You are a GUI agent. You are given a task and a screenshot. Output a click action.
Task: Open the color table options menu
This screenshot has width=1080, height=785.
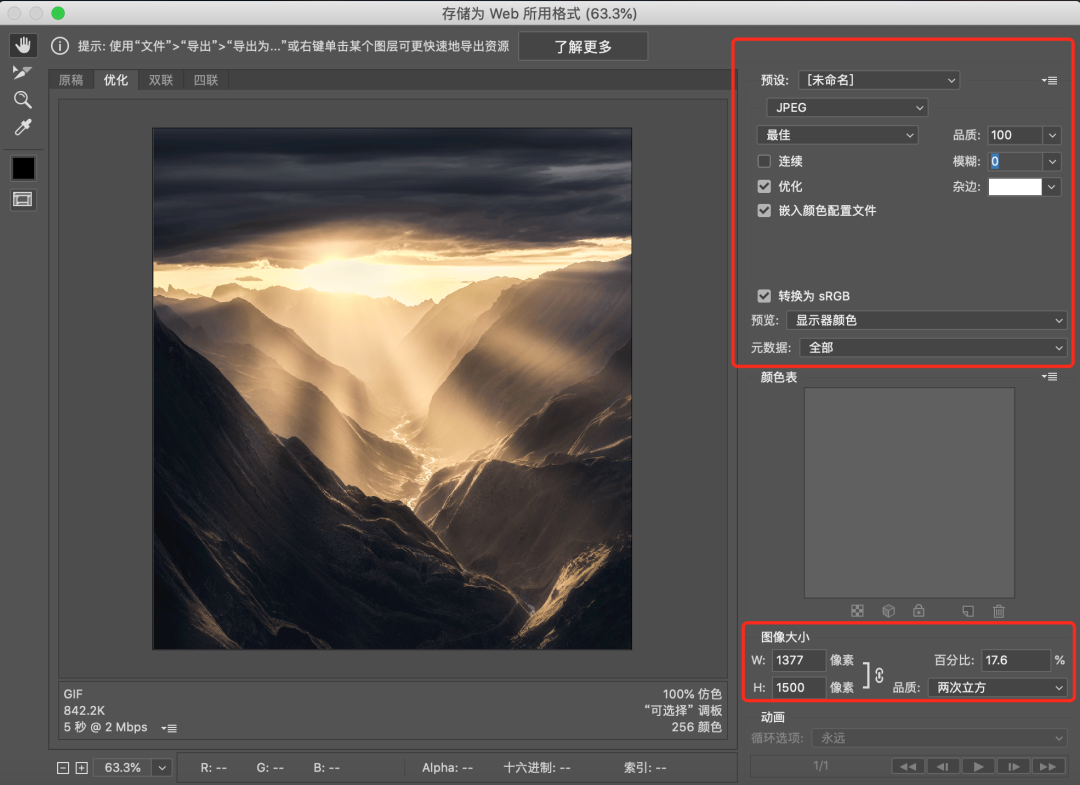(1049, 377)
